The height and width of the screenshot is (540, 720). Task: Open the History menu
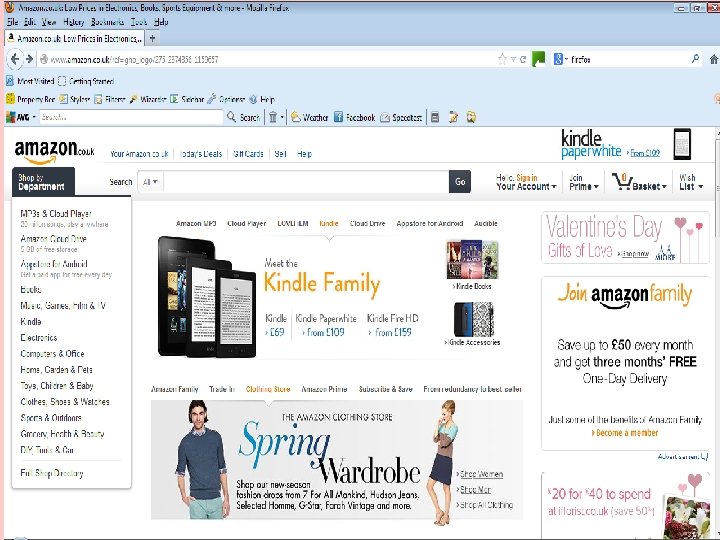tap(73, 22)
